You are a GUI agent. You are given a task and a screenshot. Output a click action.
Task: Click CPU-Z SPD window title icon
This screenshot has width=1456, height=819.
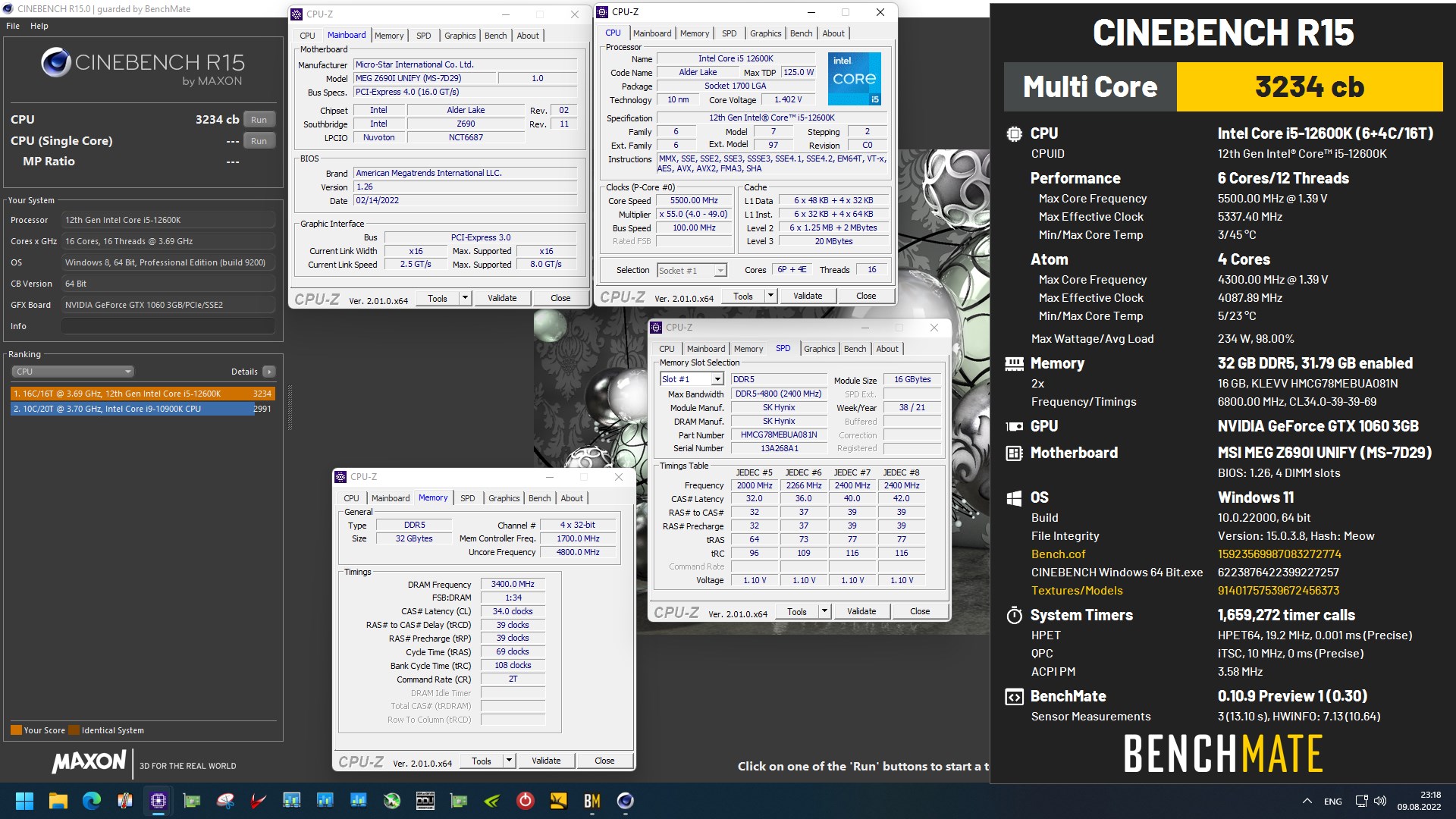click(657, 328)
